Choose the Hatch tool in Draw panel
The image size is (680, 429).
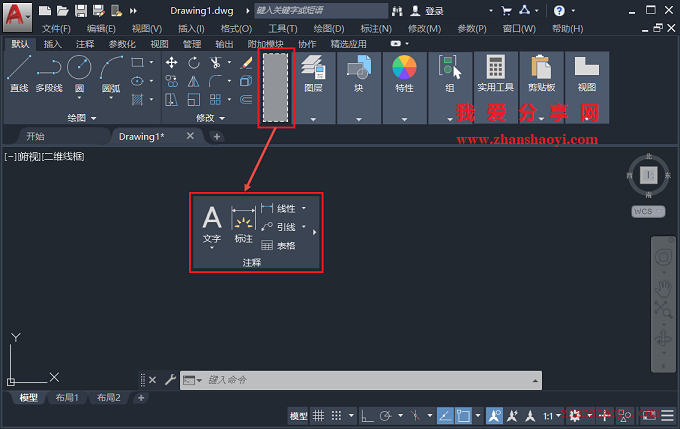click(x=137, y=100)
